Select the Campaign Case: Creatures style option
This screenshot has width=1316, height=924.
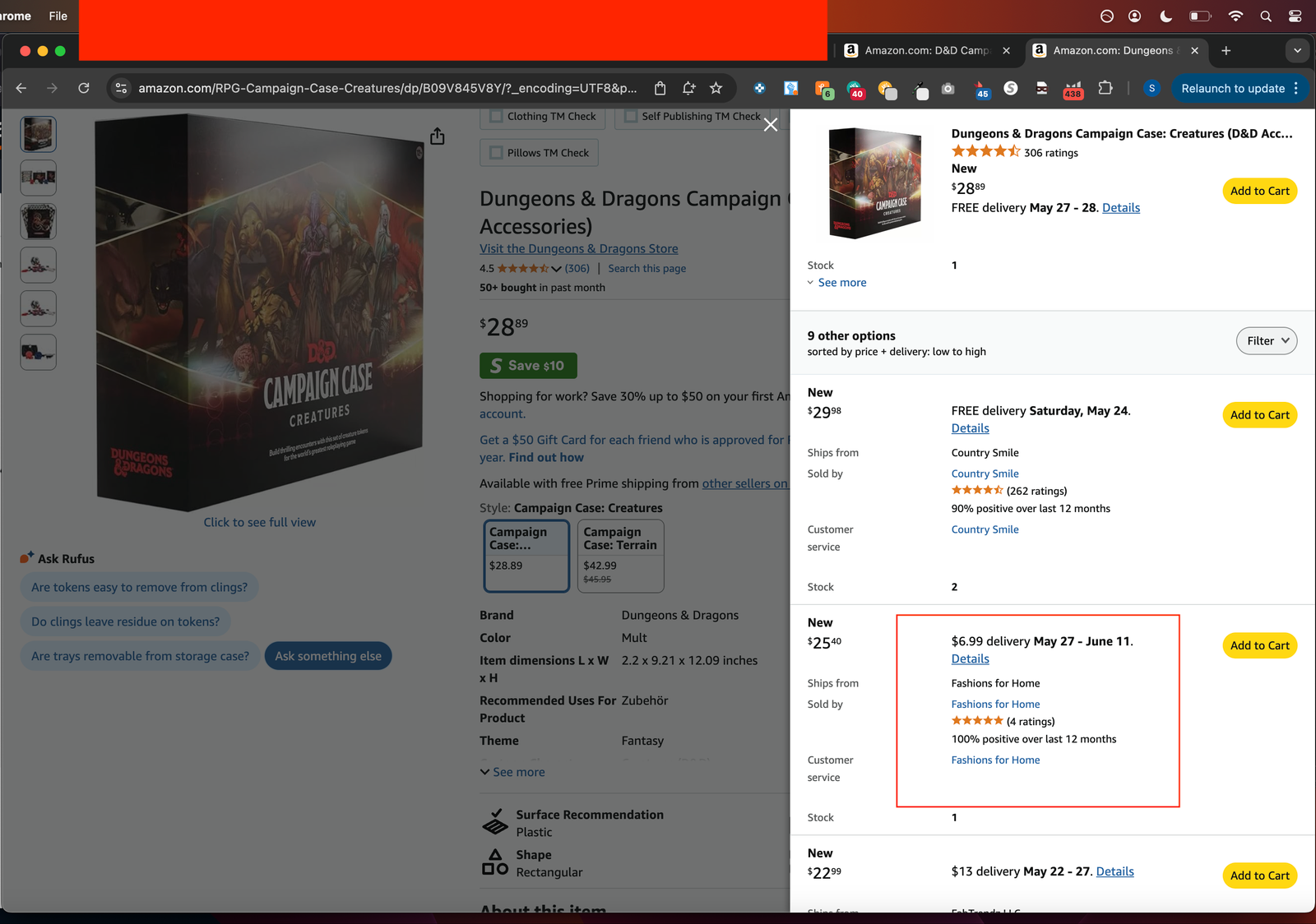point(526,556)
